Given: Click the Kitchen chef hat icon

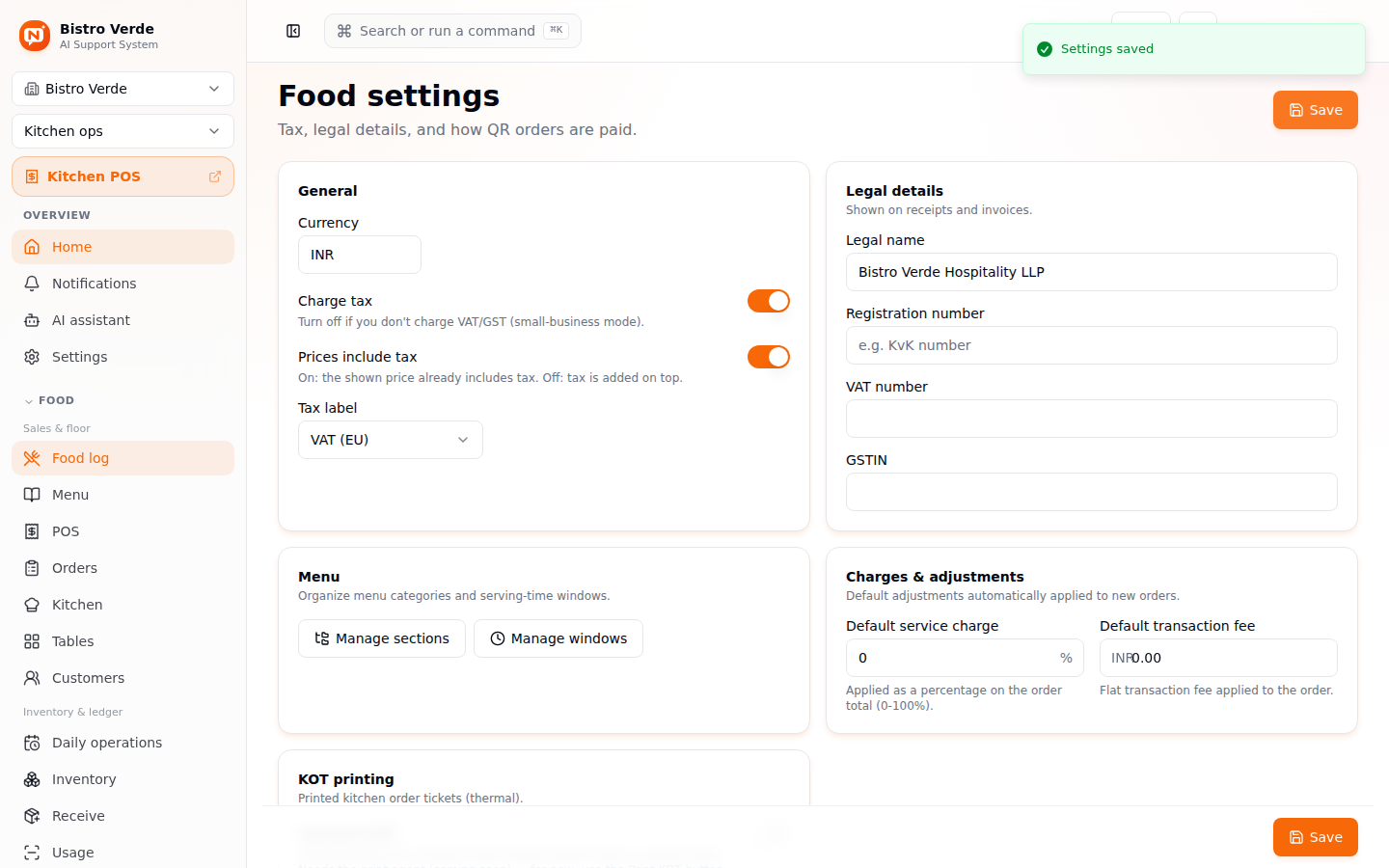Looking at the screenshot, I should 32,605.
